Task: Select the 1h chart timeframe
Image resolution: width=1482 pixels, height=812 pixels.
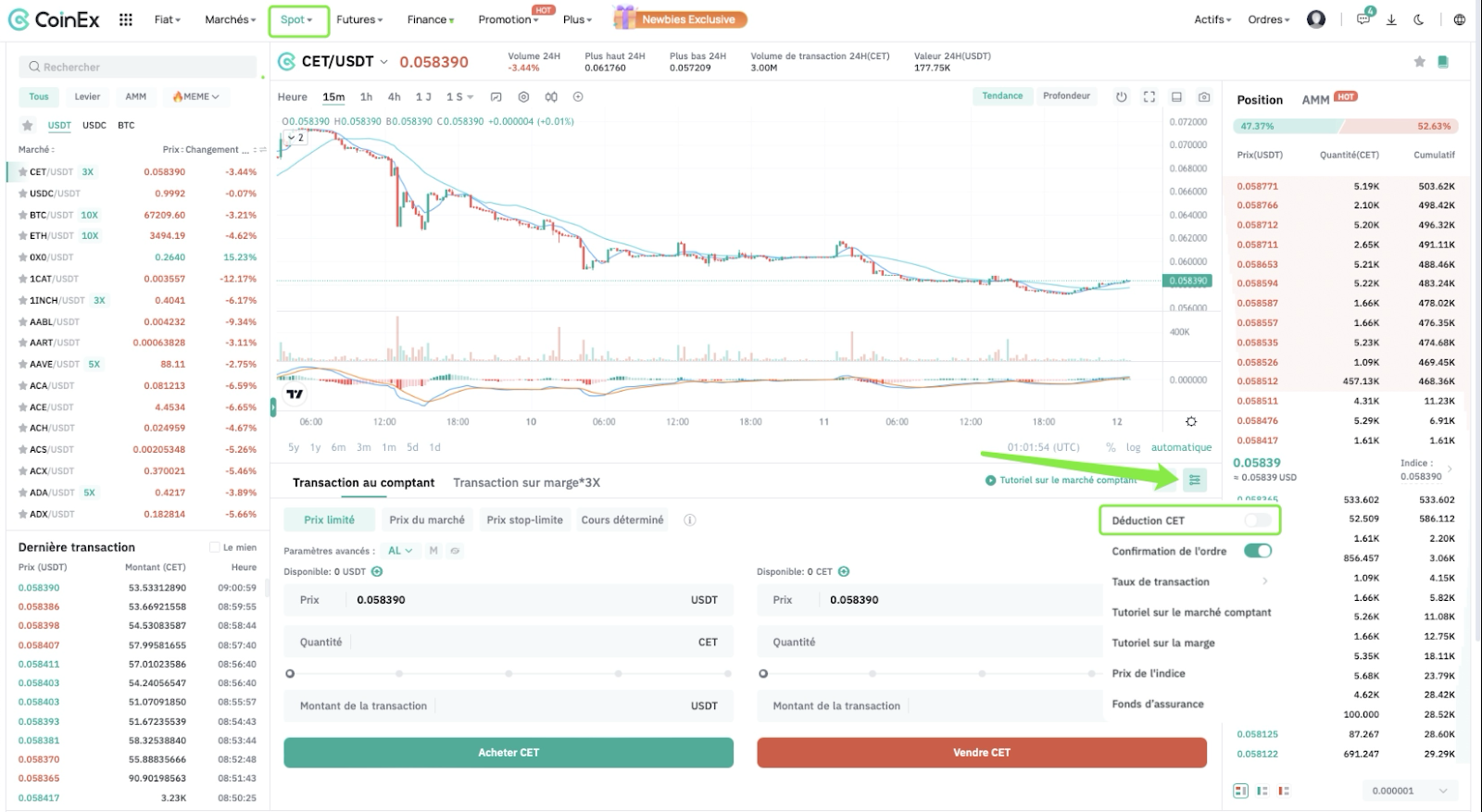Action: click(366, 97)
